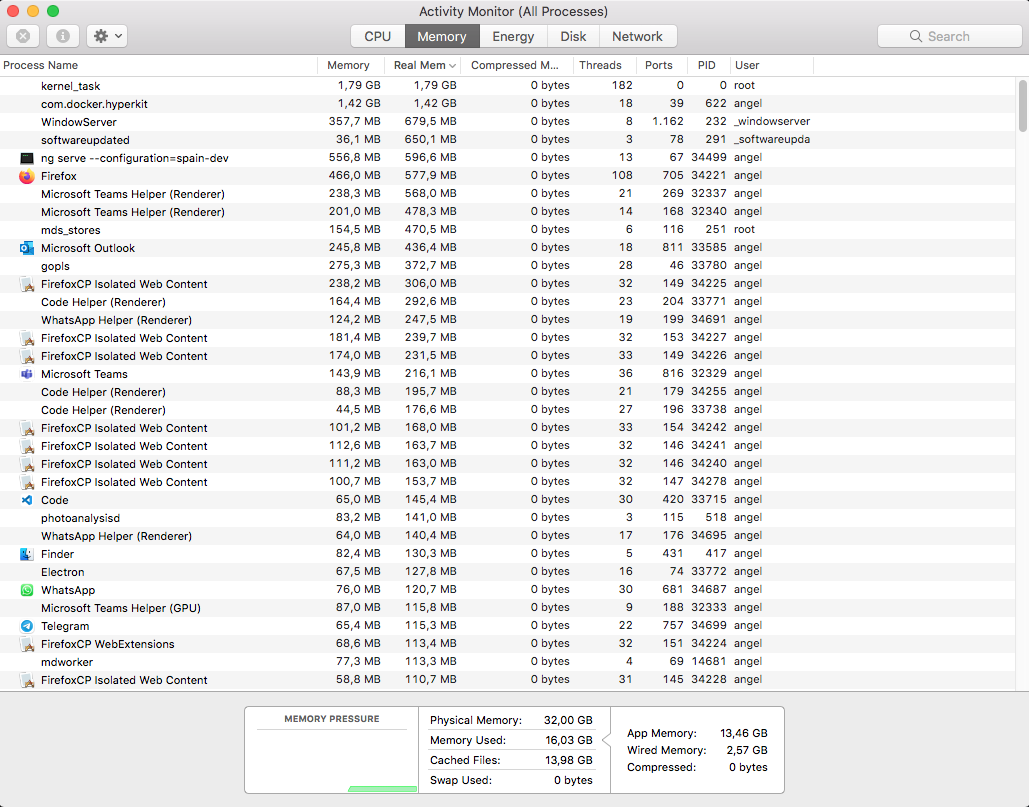Click the Memory Pressure graph
Image resolution: width=1029 pixels, height=807 pixels.
click(331, 761)
